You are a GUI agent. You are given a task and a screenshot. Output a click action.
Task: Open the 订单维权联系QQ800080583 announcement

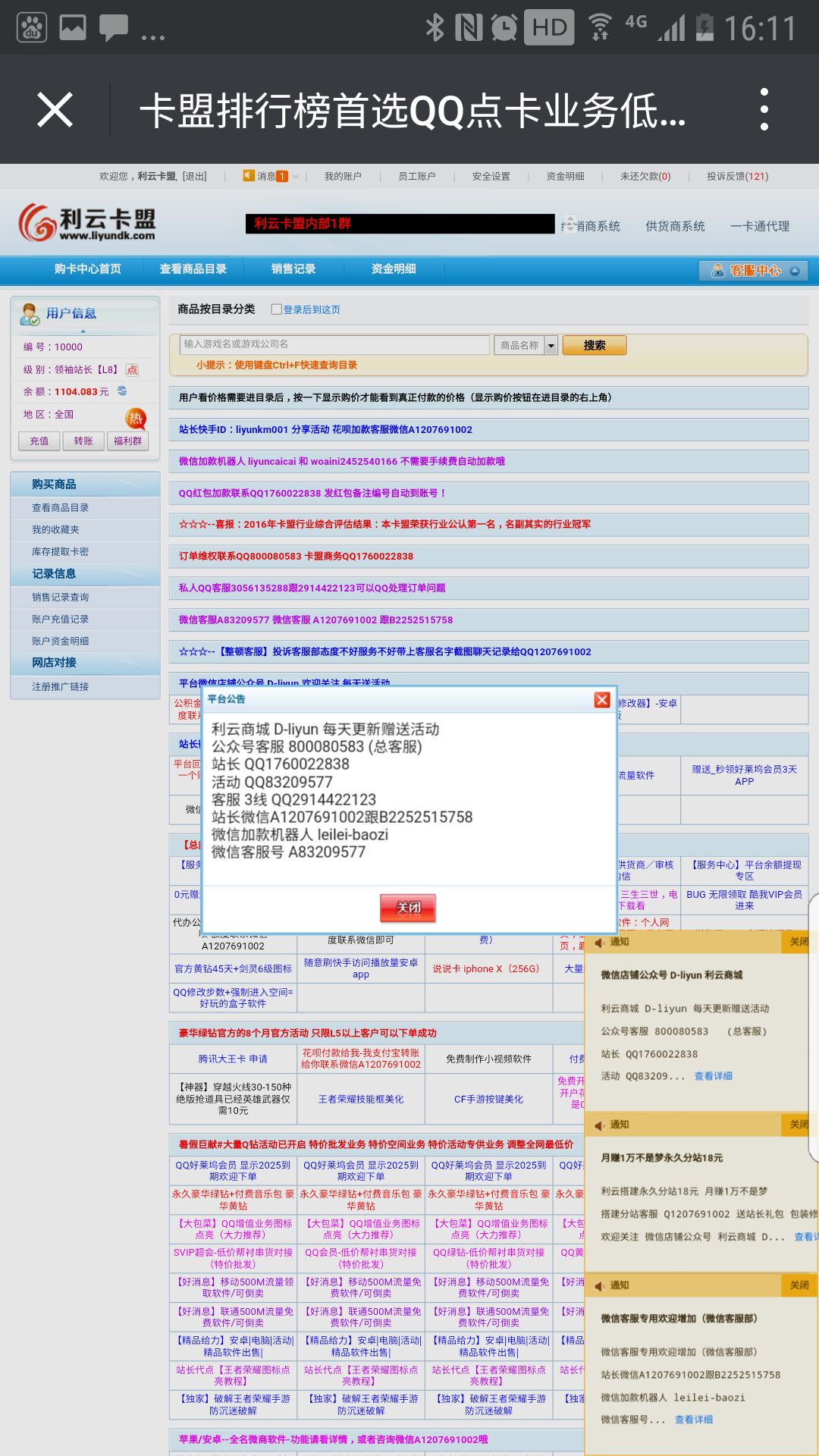click(488, 556)
